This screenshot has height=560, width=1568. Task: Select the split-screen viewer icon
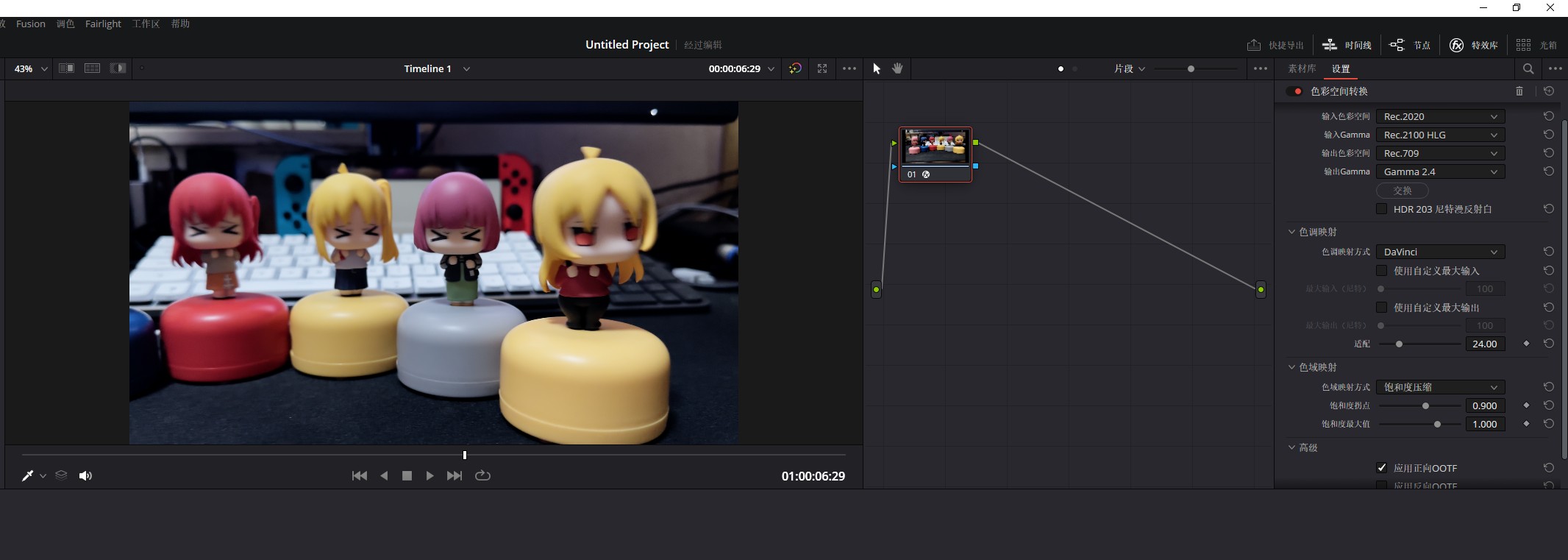point(118,68)
